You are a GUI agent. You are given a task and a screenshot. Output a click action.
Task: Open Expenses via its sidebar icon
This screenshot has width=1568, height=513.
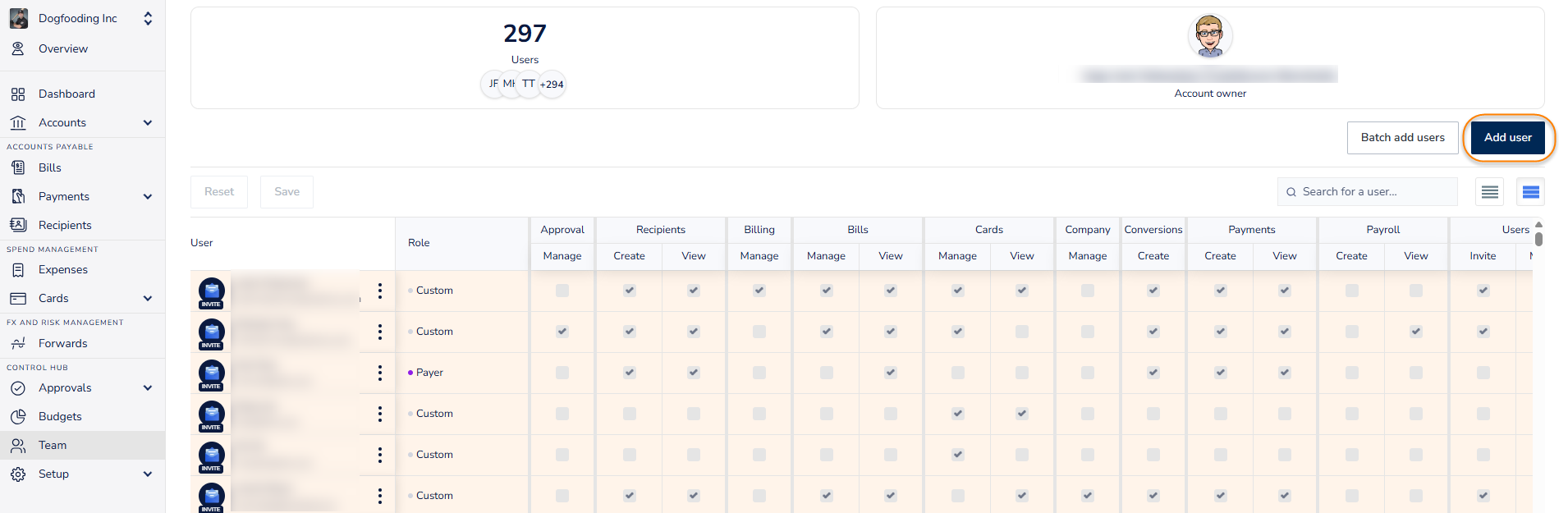(x=18, y=269)
